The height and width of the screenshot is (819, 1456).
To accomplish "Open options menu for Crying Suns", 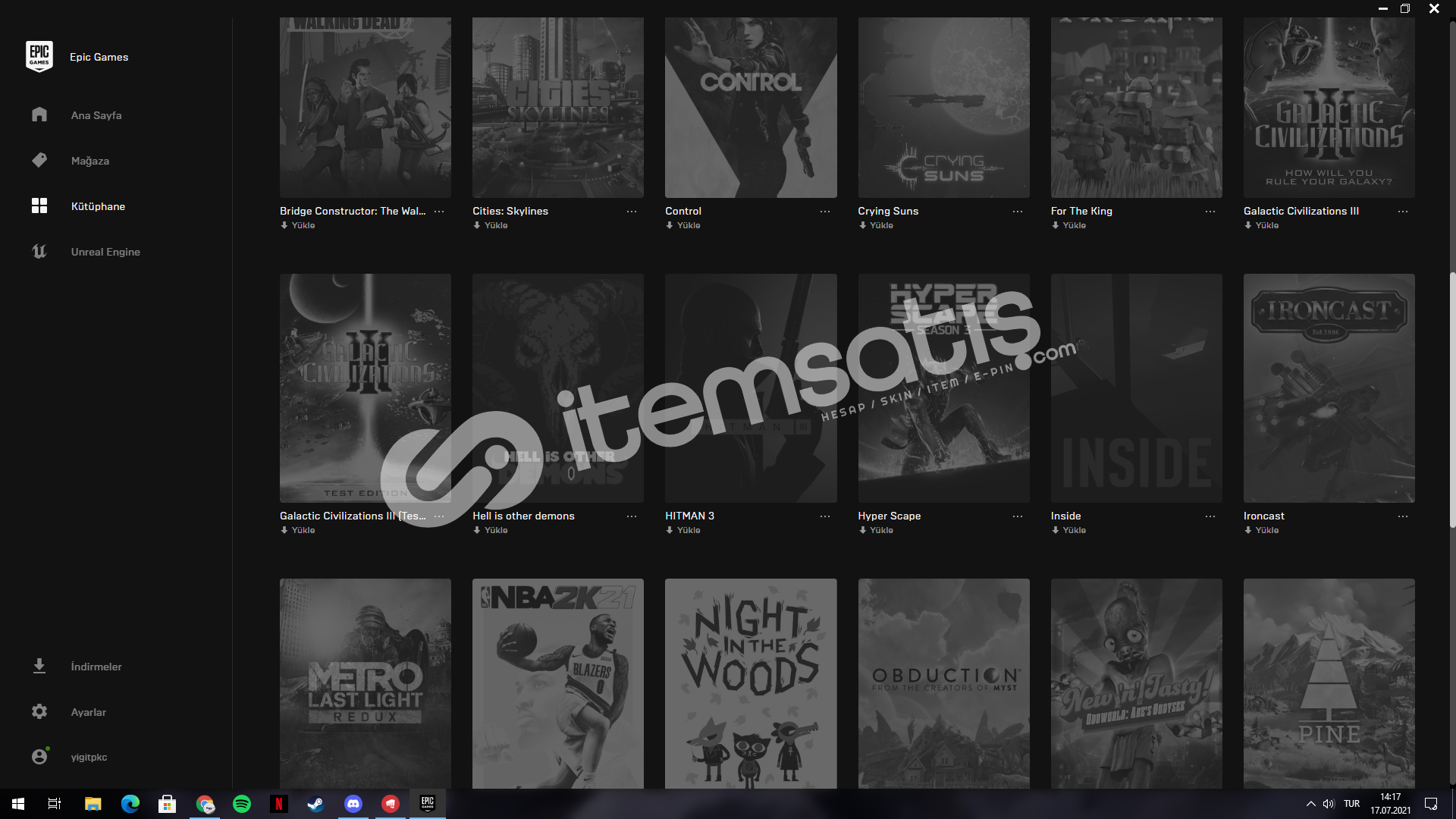I will pos(1018,212).
